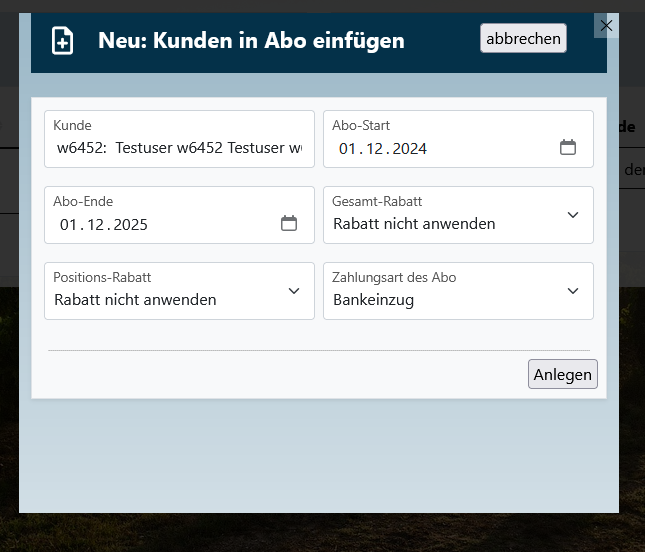Open calendar picker for Abo-Ende
645x552 pixels.
pyautogui.click(x=289, y=224)
